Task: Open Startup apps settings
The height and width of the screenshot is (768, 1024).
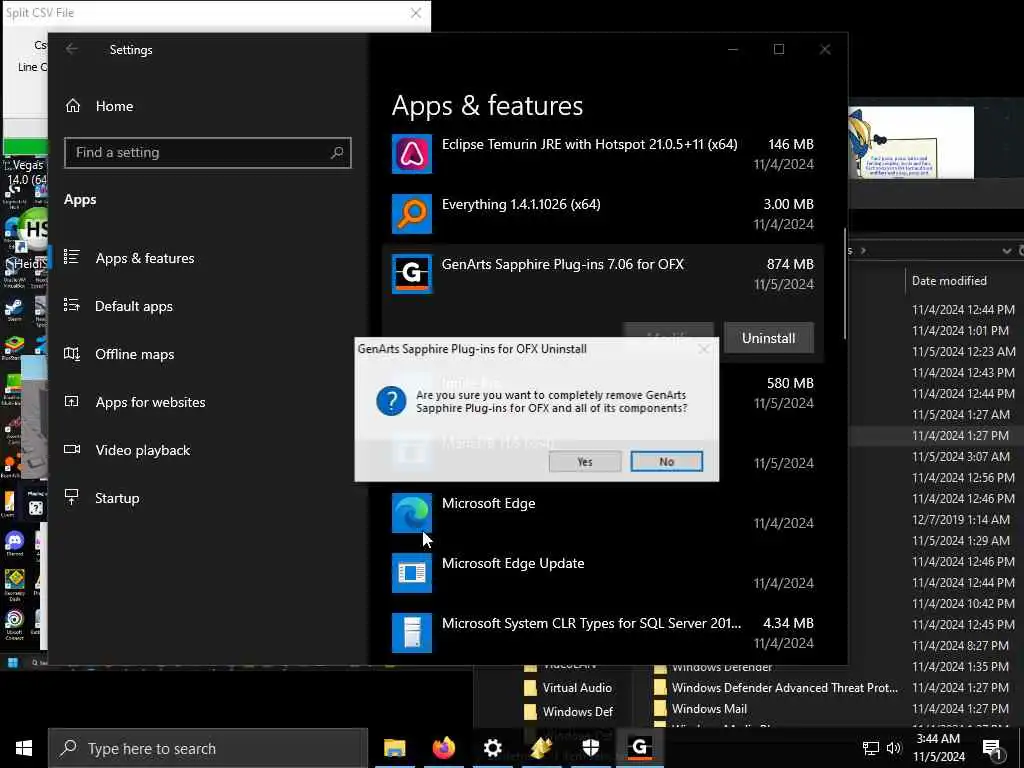Action: coord(117,498)
